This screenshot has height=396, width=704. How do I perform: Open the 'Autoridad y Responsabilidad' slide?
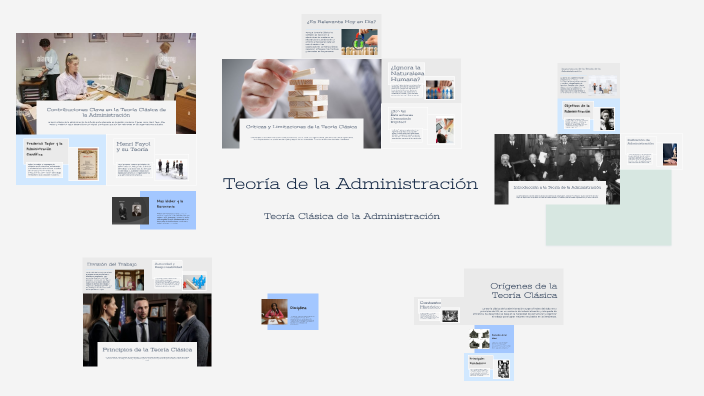click(x=180, y=275)
